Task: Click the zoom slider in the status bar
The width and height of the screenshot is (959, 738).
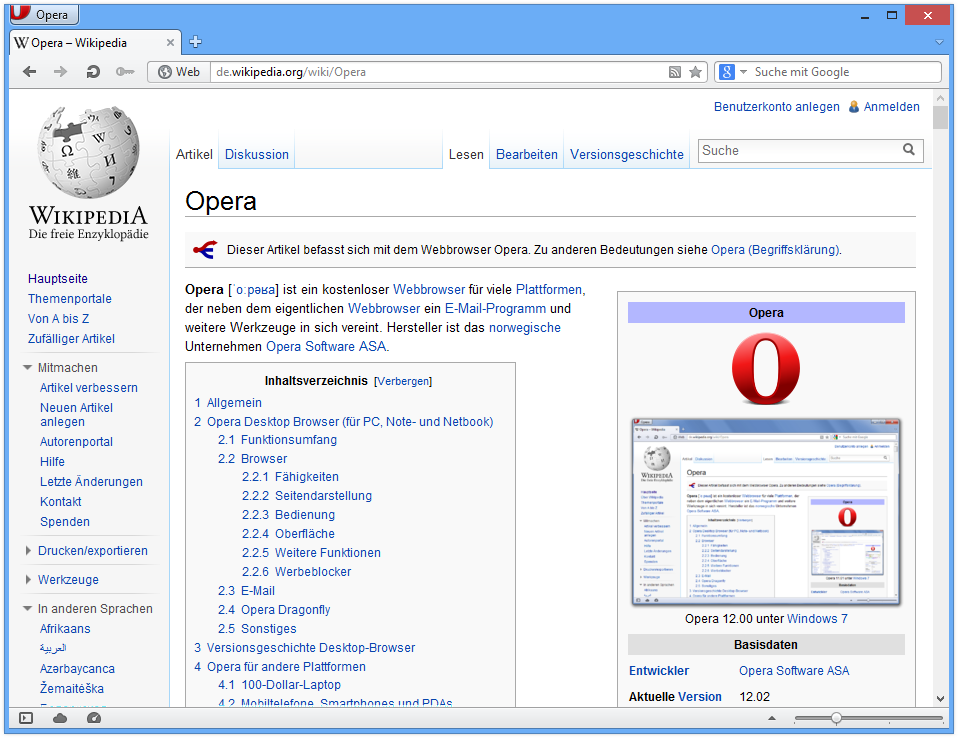Action: pos(836,718)
